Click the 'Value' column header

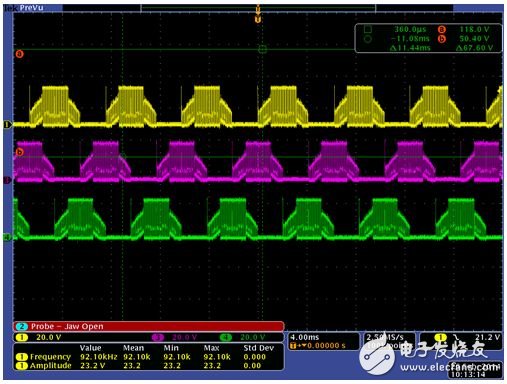[x=90, y=348]
